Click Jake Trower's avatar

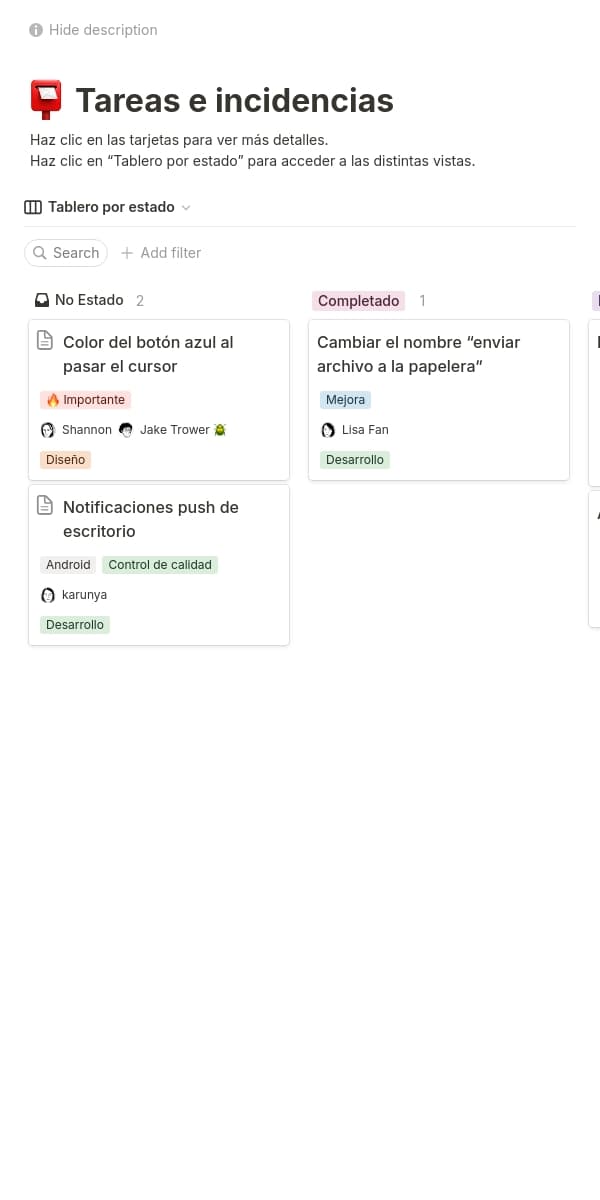click(126, 429)
